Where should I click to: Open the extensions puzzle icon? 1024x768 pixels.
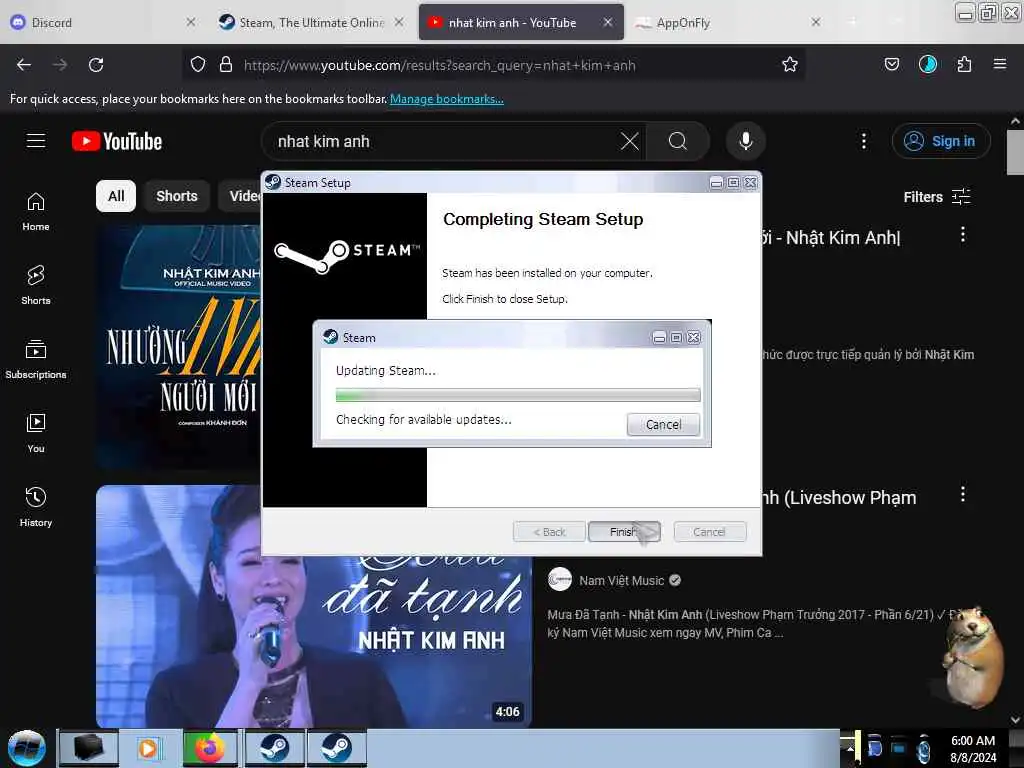point(964,65)
